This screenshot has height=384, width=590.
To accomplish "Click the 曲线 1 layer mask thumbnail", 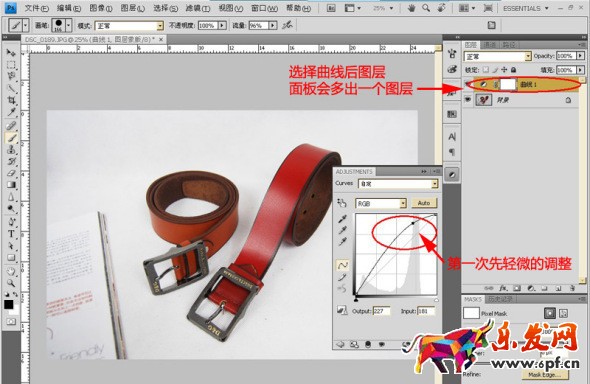I will [508, 84].
